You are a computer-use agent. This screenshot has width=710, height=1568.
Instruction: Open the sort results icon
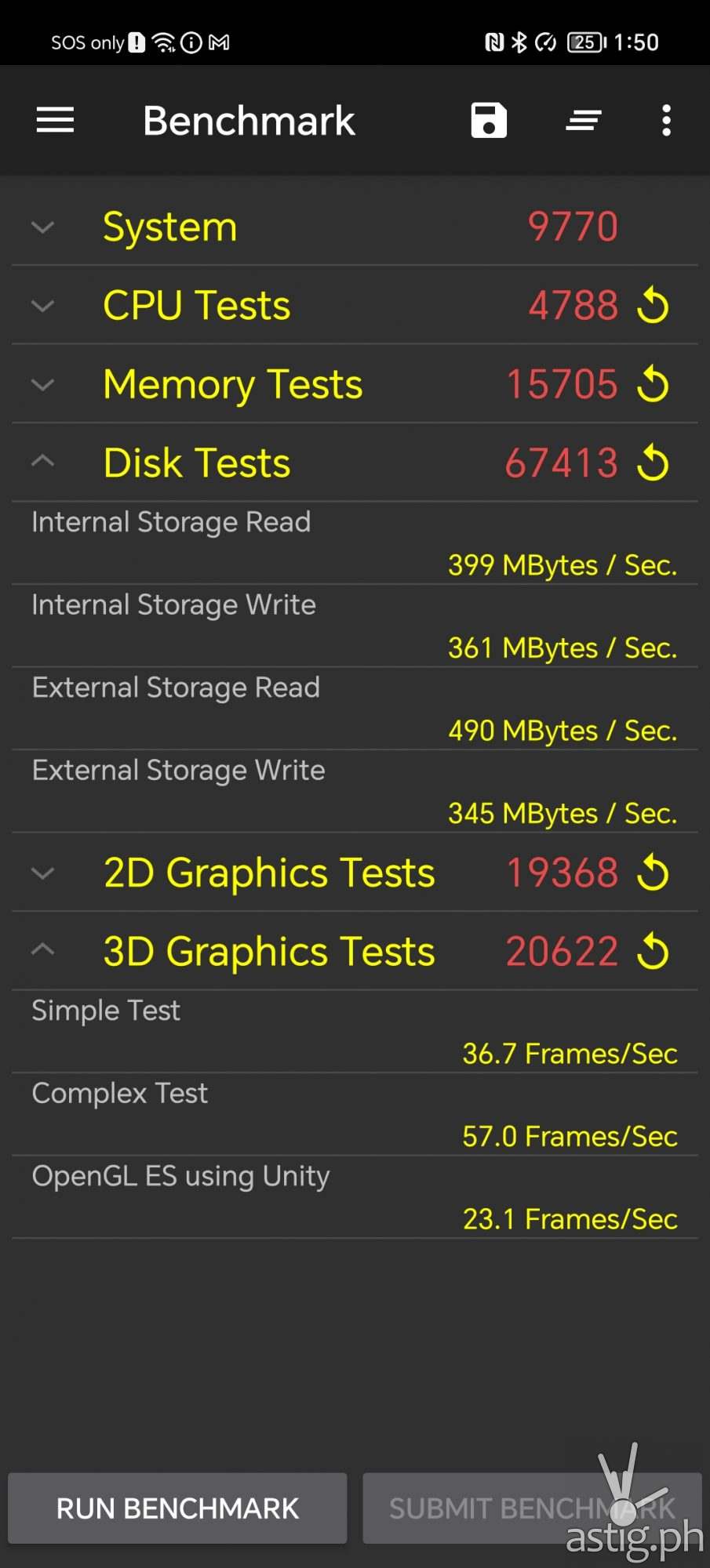click(x=584, y=121)
